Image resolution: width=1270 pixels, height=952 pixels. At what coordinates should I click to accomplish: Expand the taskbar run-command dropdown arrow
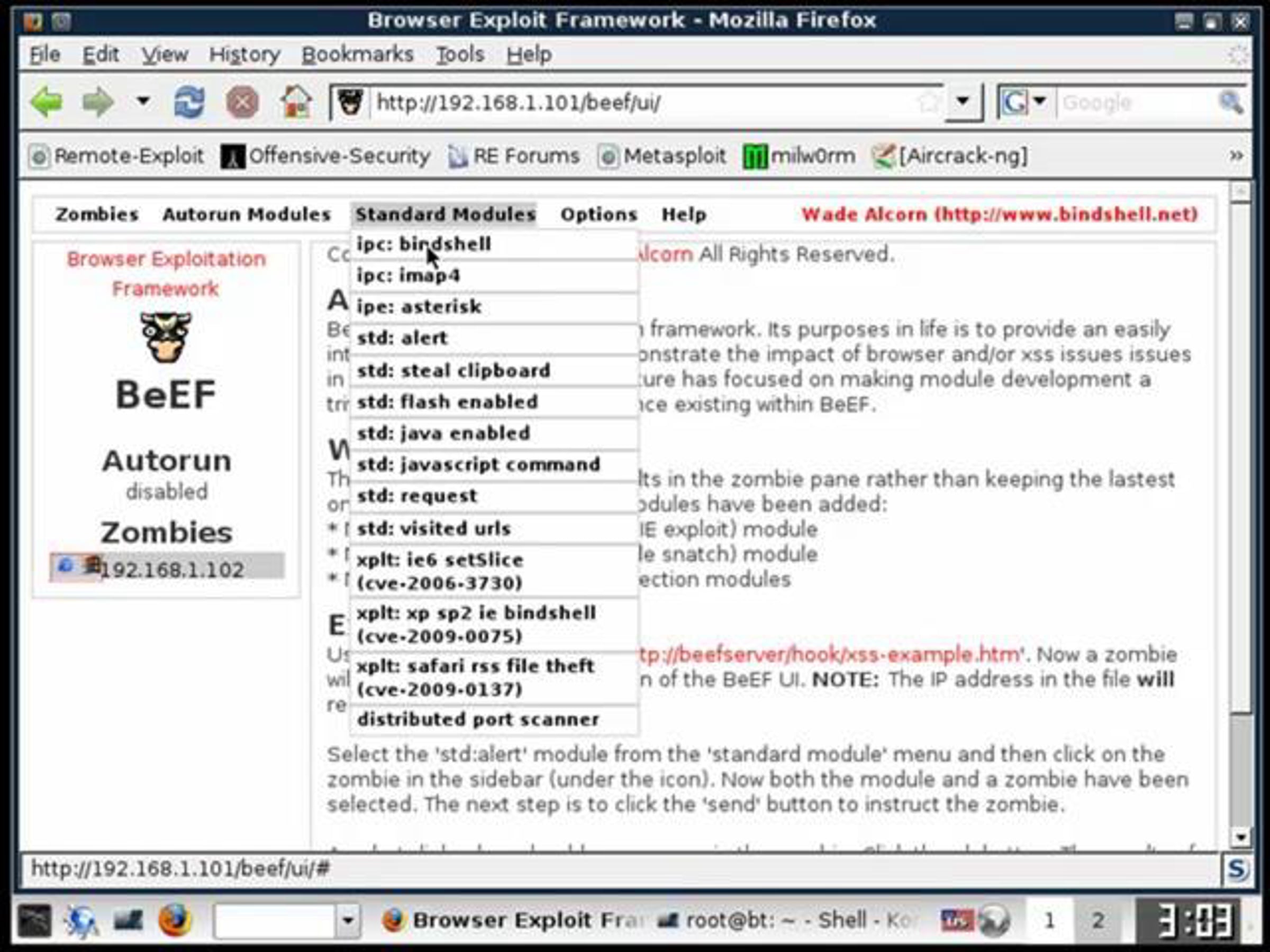[347, 920]
